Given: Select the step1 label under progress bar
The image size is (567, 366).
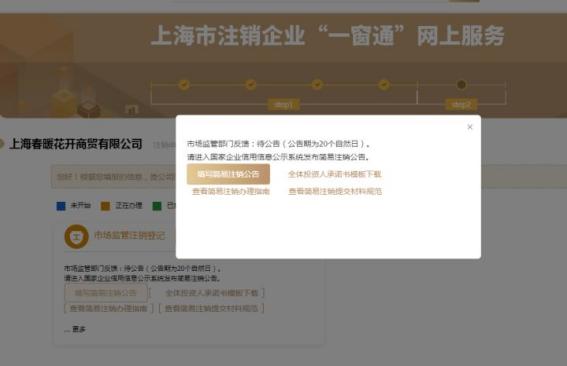Looking at the screenshot, I should (284, 105).
